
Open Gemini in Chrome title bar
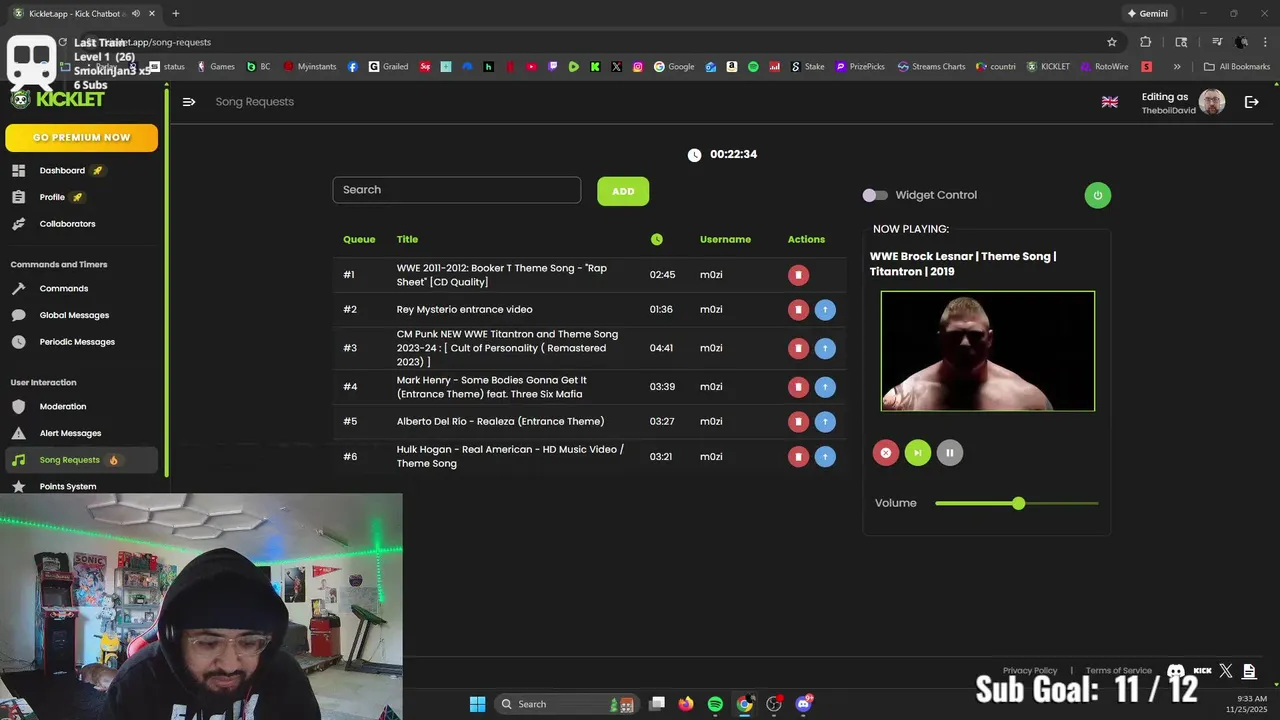pos(1146,14)
